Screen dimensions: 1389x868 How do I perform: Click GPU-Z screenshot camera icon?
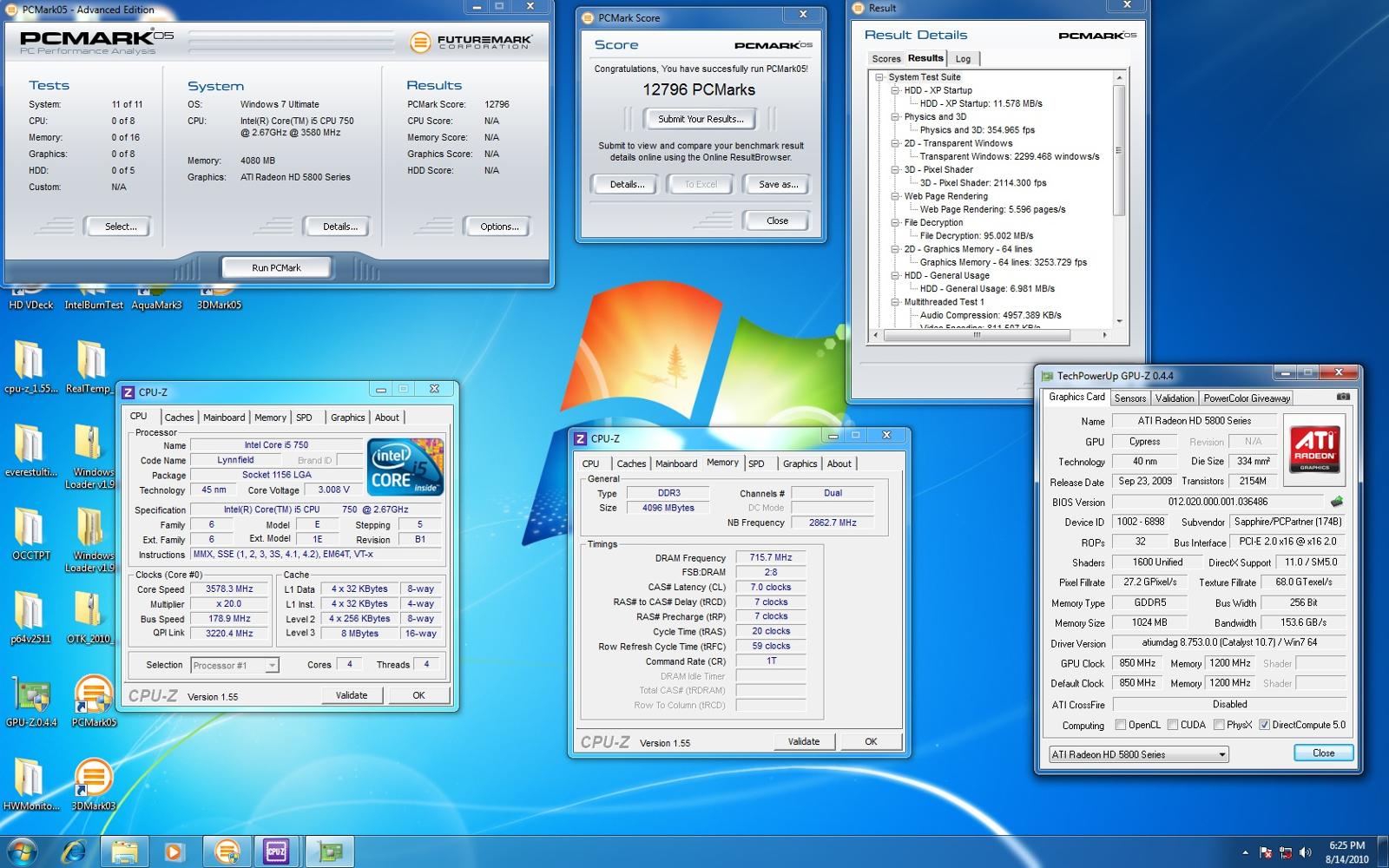tap(1343, 397)
